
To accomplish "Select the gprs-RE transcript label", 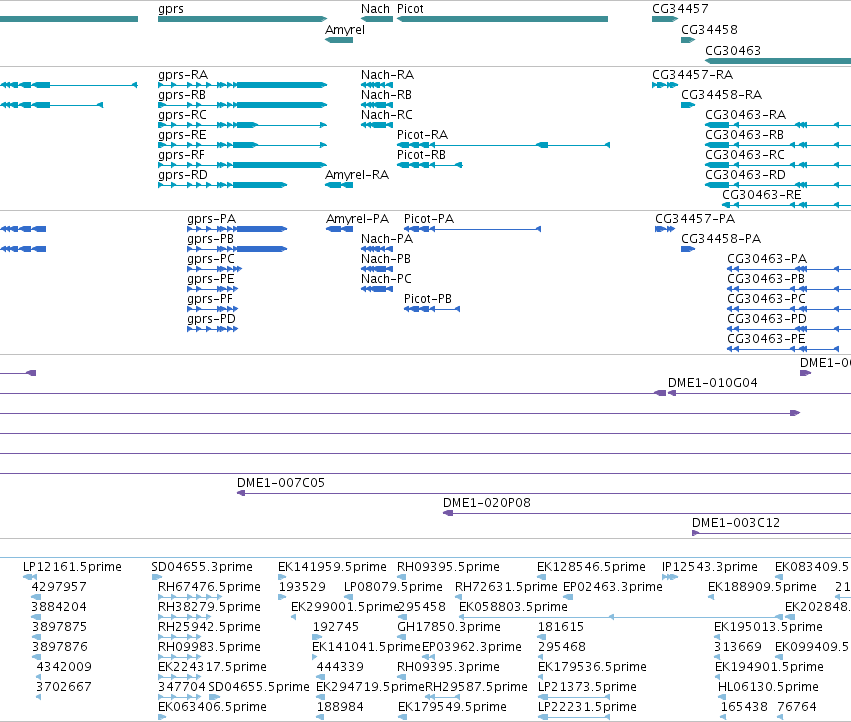I will (x=182, y=135).
